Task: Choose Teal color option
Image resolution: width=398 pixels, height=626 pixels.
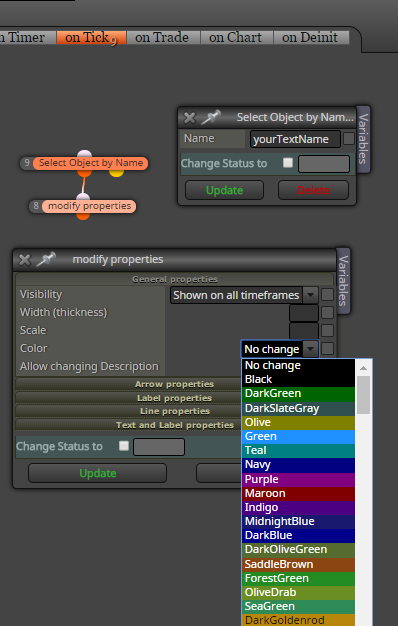Action: click(x=298, y=451)
